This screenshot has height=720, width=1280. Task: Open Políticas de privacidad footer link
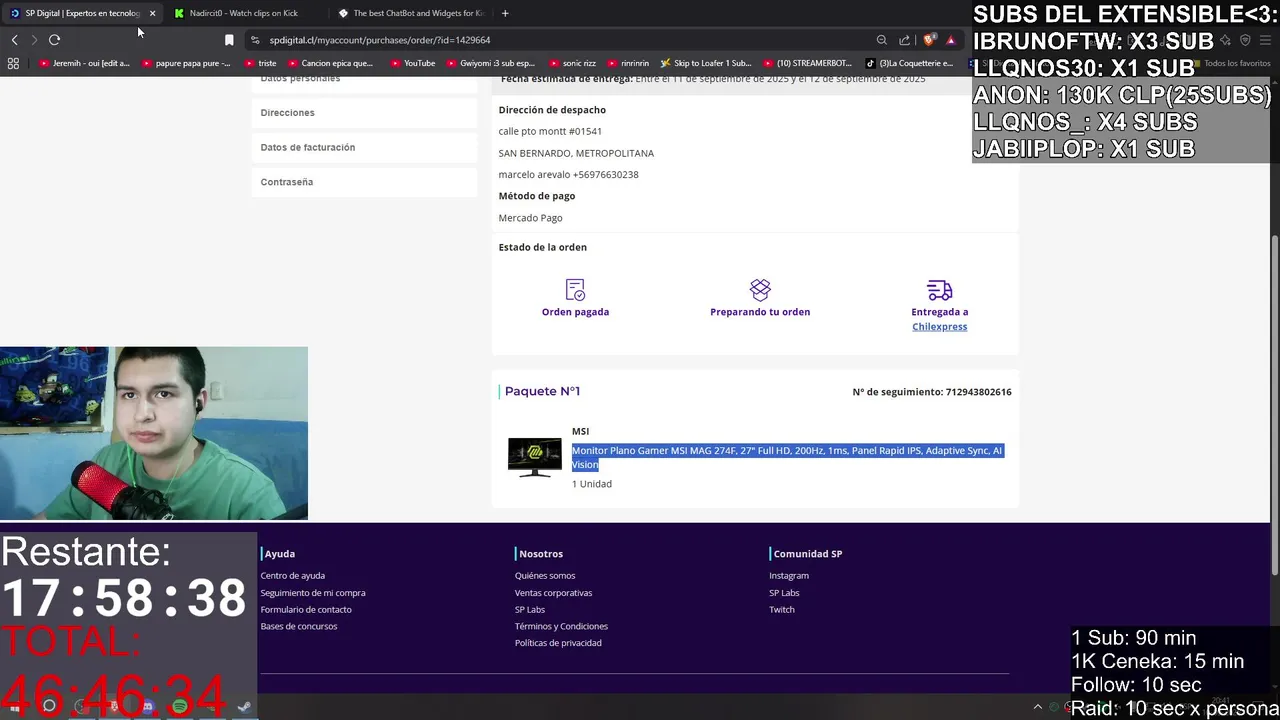point(558,643)
